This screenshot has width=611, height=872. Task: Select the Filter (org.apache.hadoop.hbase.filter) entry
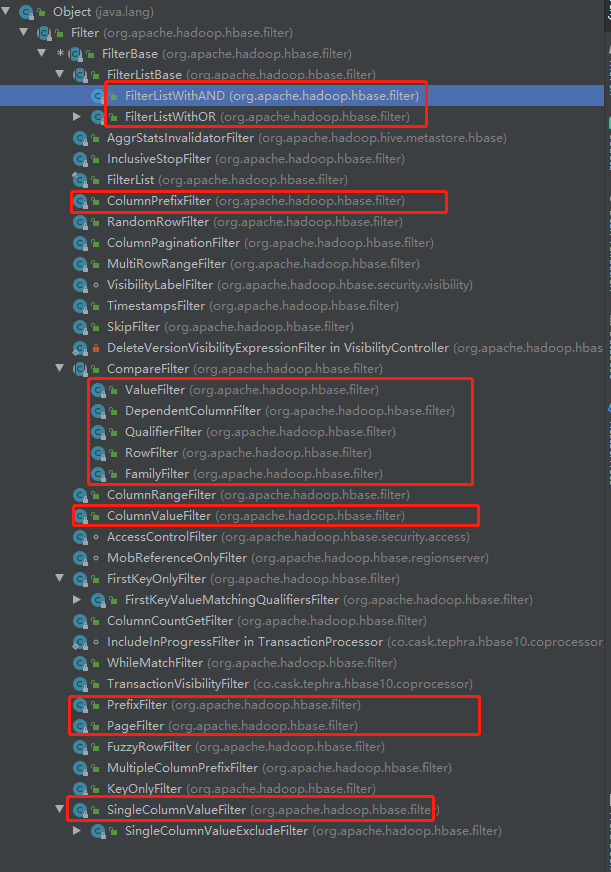coord(181,33)
